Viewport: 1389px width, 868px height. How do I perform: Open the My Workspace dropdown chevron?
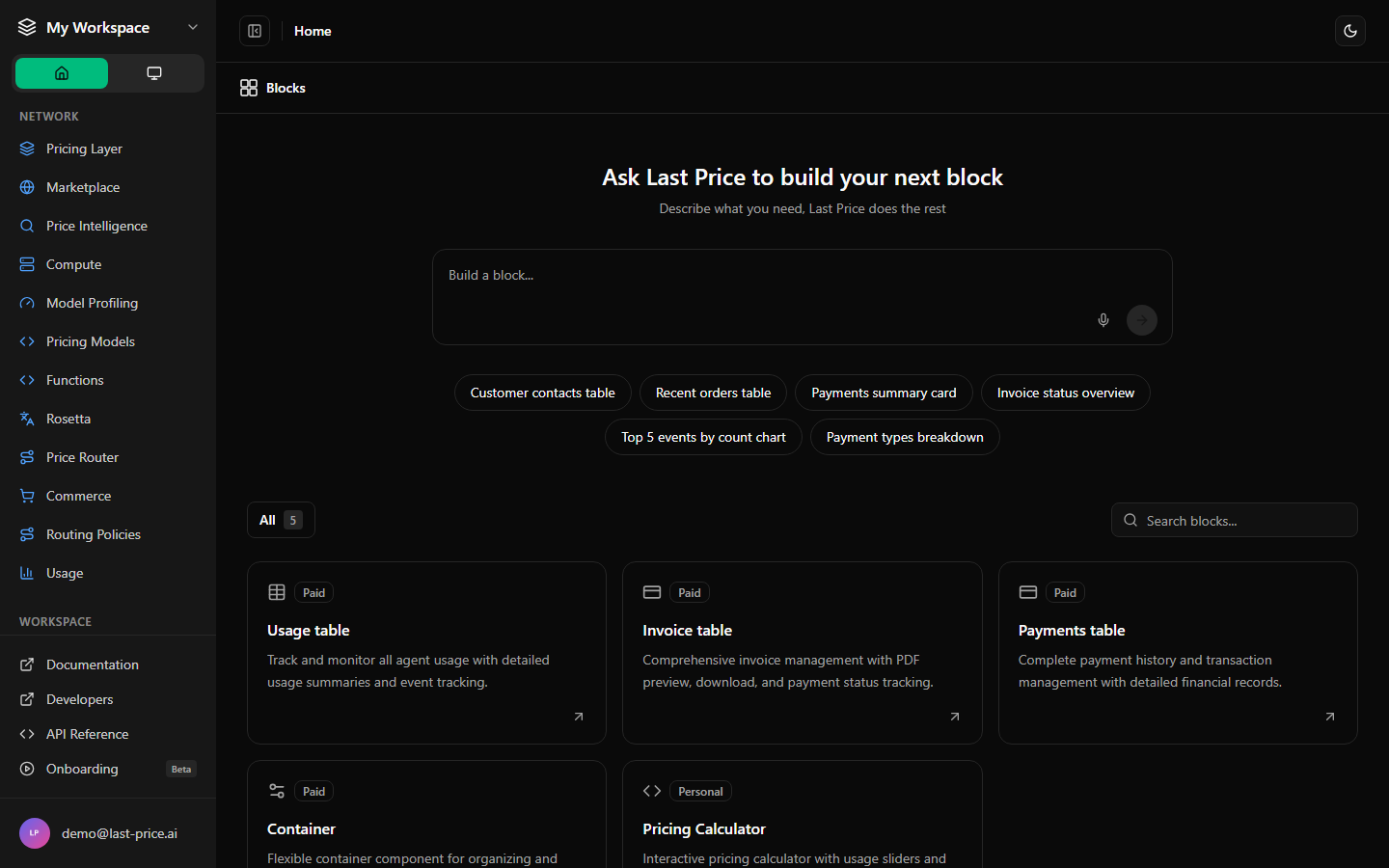pyautogui.click(x=193, y=27)
